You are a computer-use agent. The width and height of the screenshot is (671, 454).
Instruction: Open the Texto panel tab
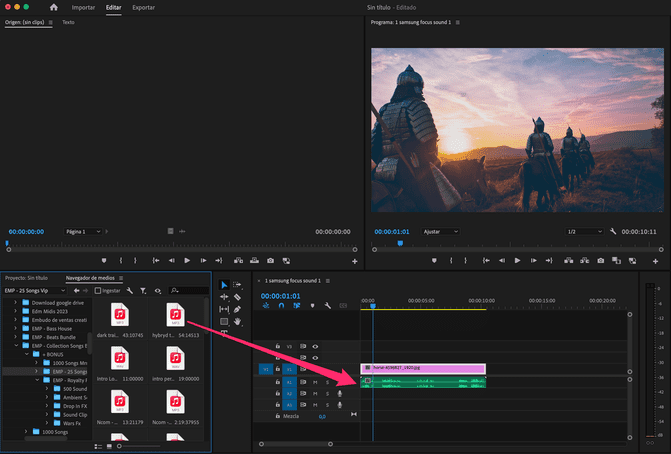(x=68, y=21)
